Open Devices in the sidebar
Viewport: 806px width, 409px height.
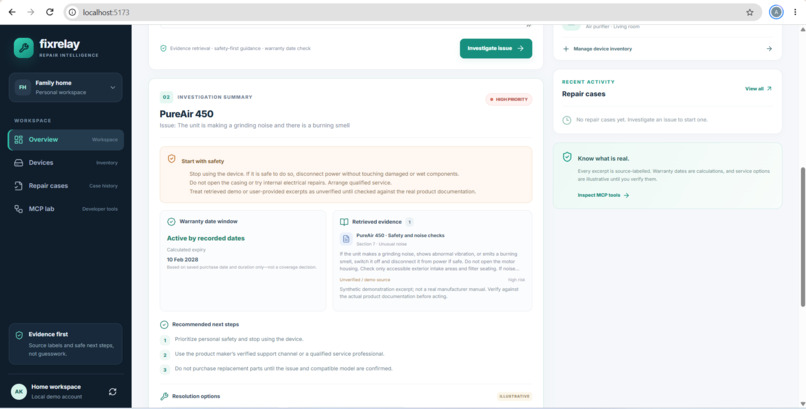tap(65, 163)
